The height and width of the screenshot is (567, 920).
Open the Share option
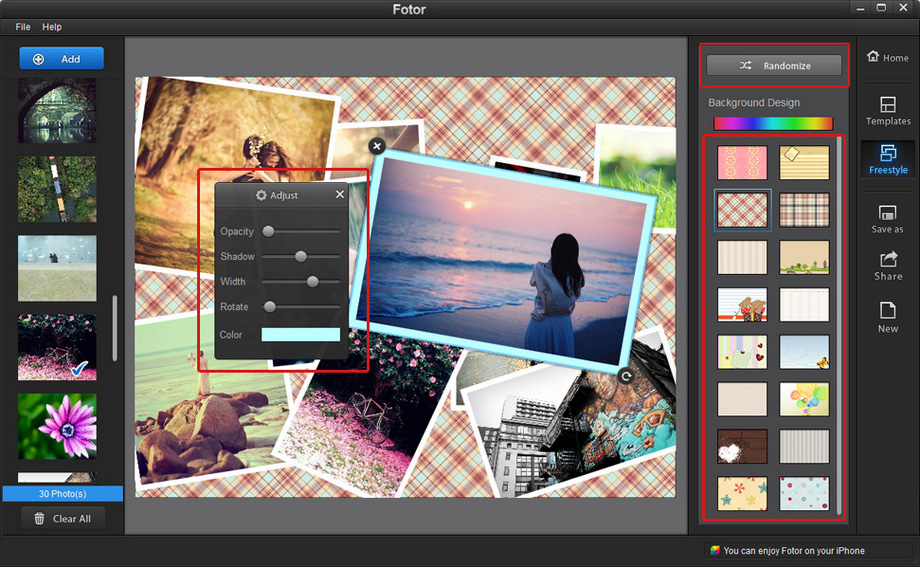[x=888, y=265]
